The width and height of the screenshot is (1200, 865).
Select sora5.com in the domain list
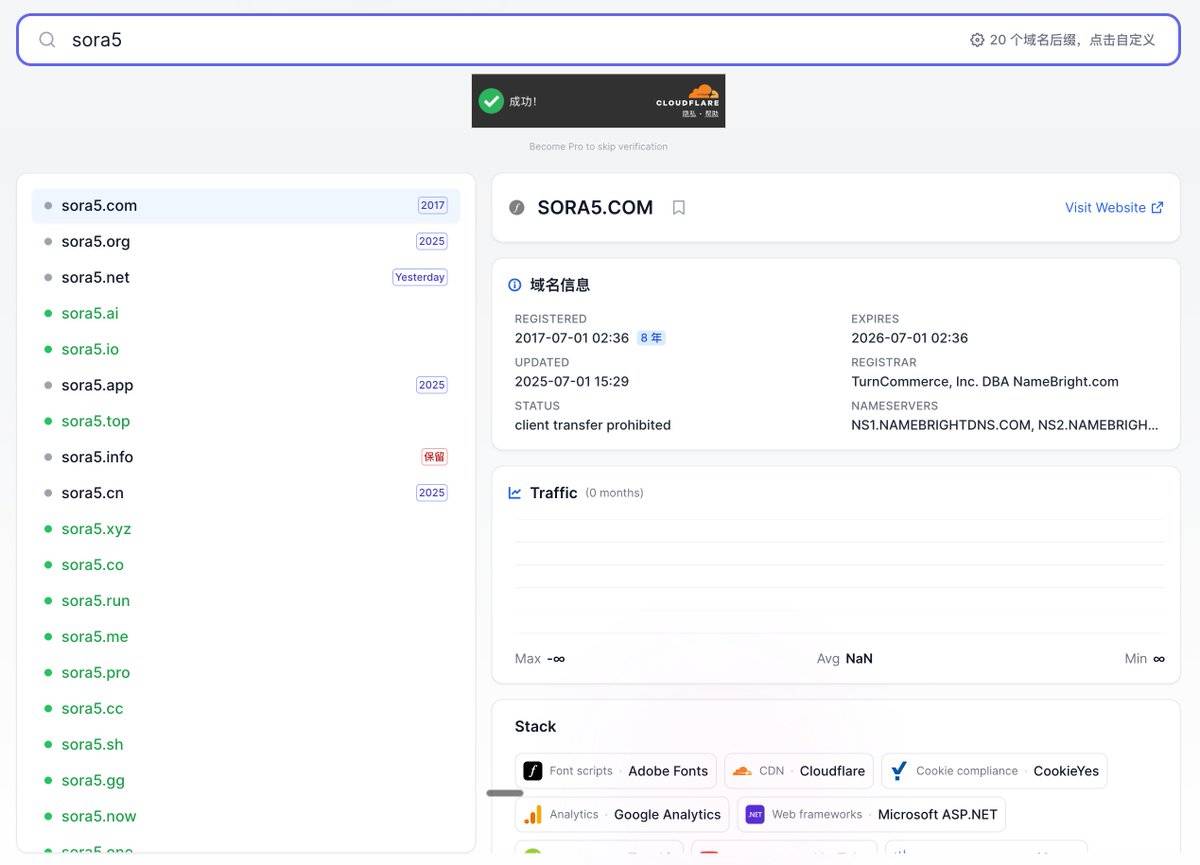(246, 206)
